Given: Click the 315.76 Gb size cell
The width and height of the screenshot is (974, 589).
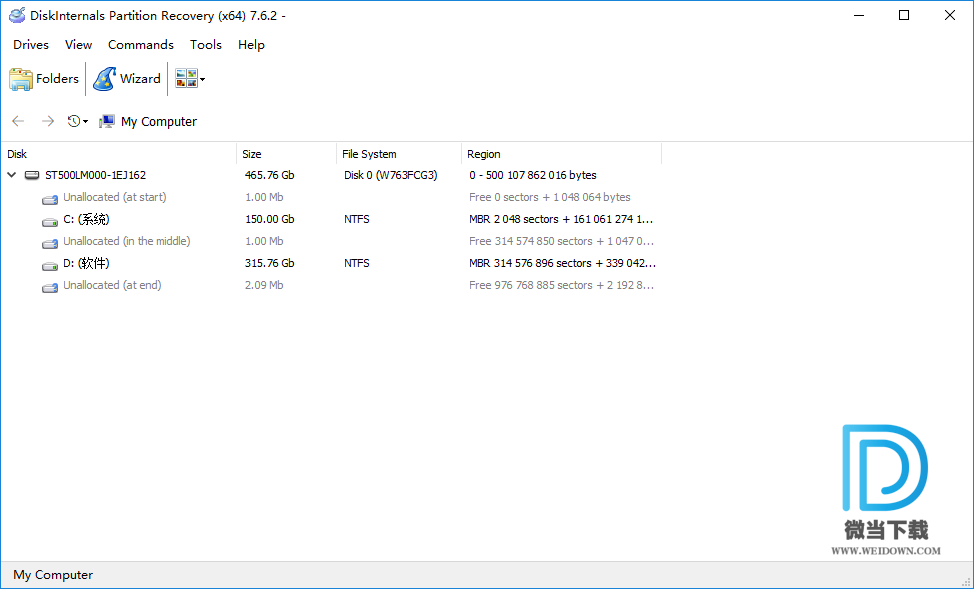Looking at the screenshot, I should [270, 263].
